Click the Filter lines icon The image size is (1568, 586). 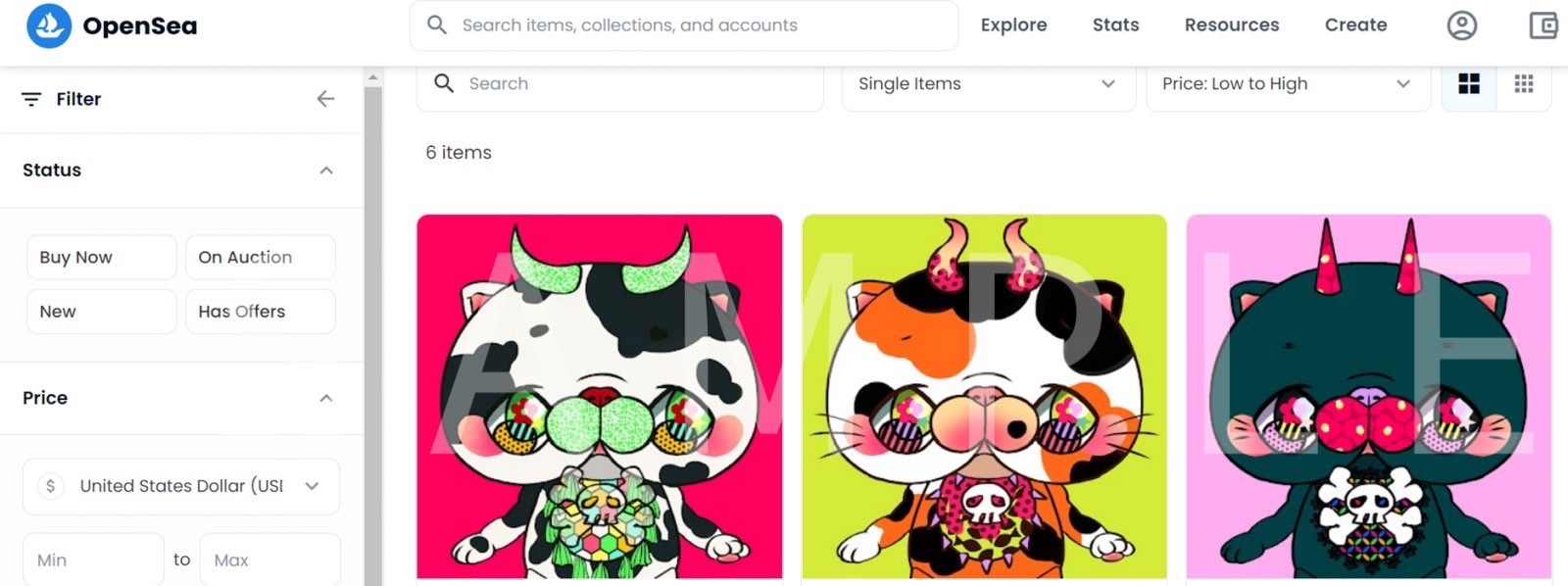[31, 99]
